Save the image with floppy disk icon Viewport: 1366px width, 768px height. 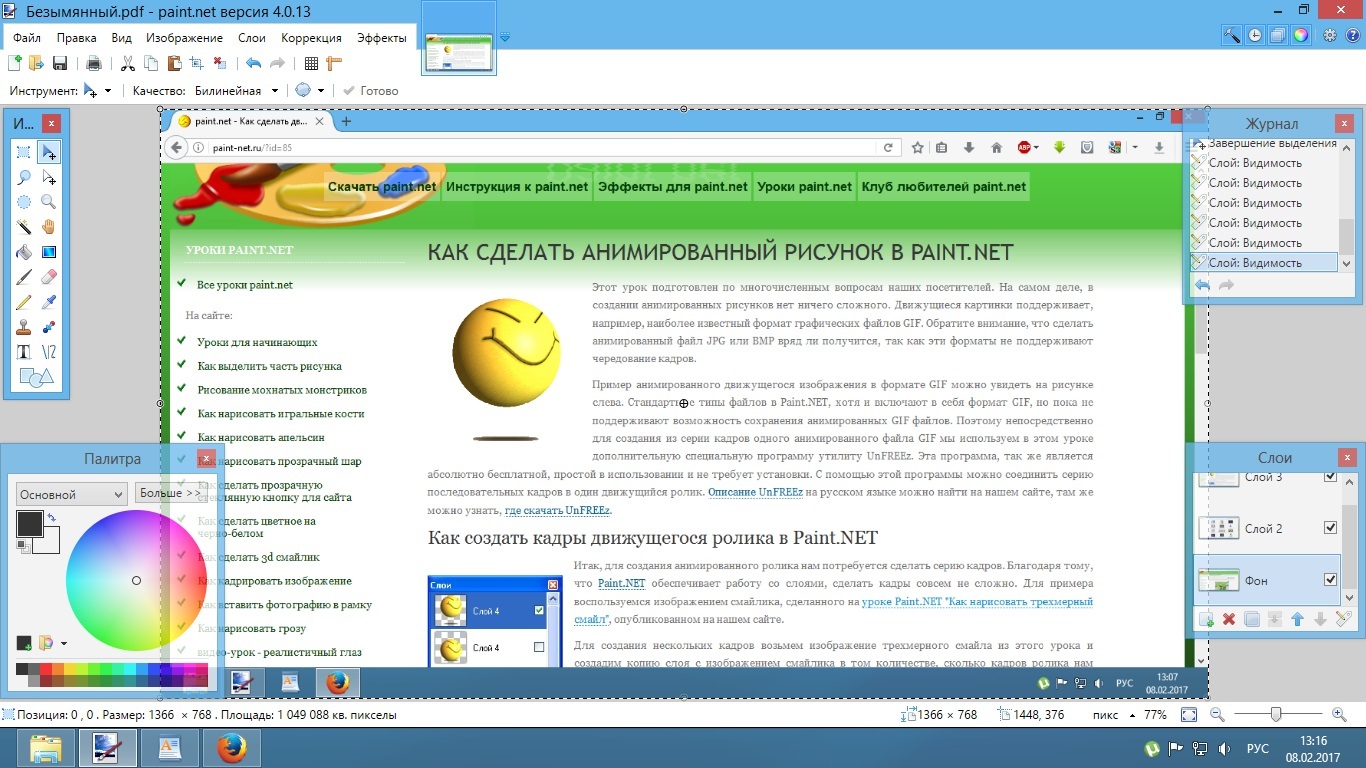pos(59,64)
